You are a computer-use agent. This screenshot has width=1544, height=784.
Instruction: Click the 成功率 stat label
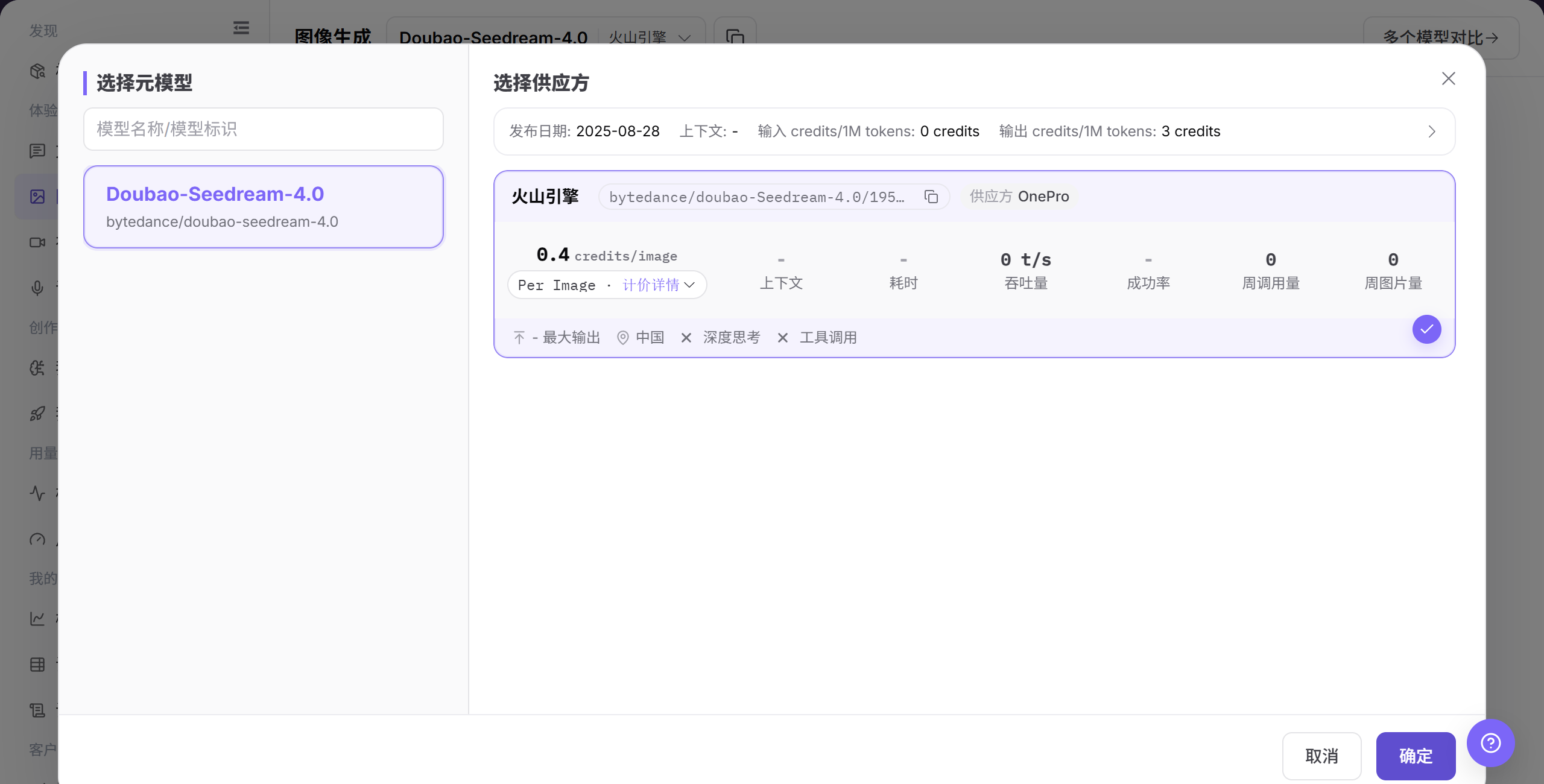(x=1148, y=283)
